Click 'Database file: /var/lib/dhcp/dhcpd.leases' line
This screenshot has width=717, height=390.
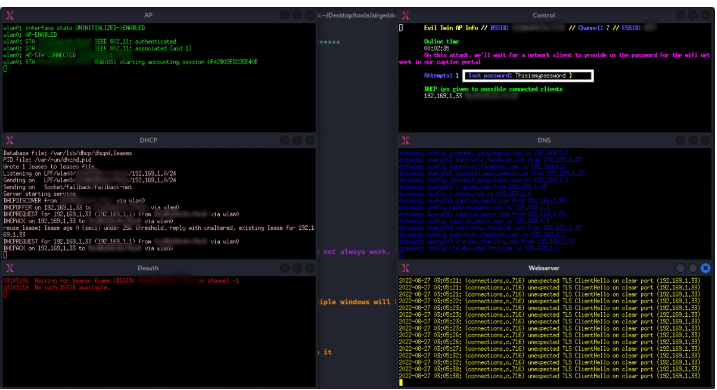68,153
